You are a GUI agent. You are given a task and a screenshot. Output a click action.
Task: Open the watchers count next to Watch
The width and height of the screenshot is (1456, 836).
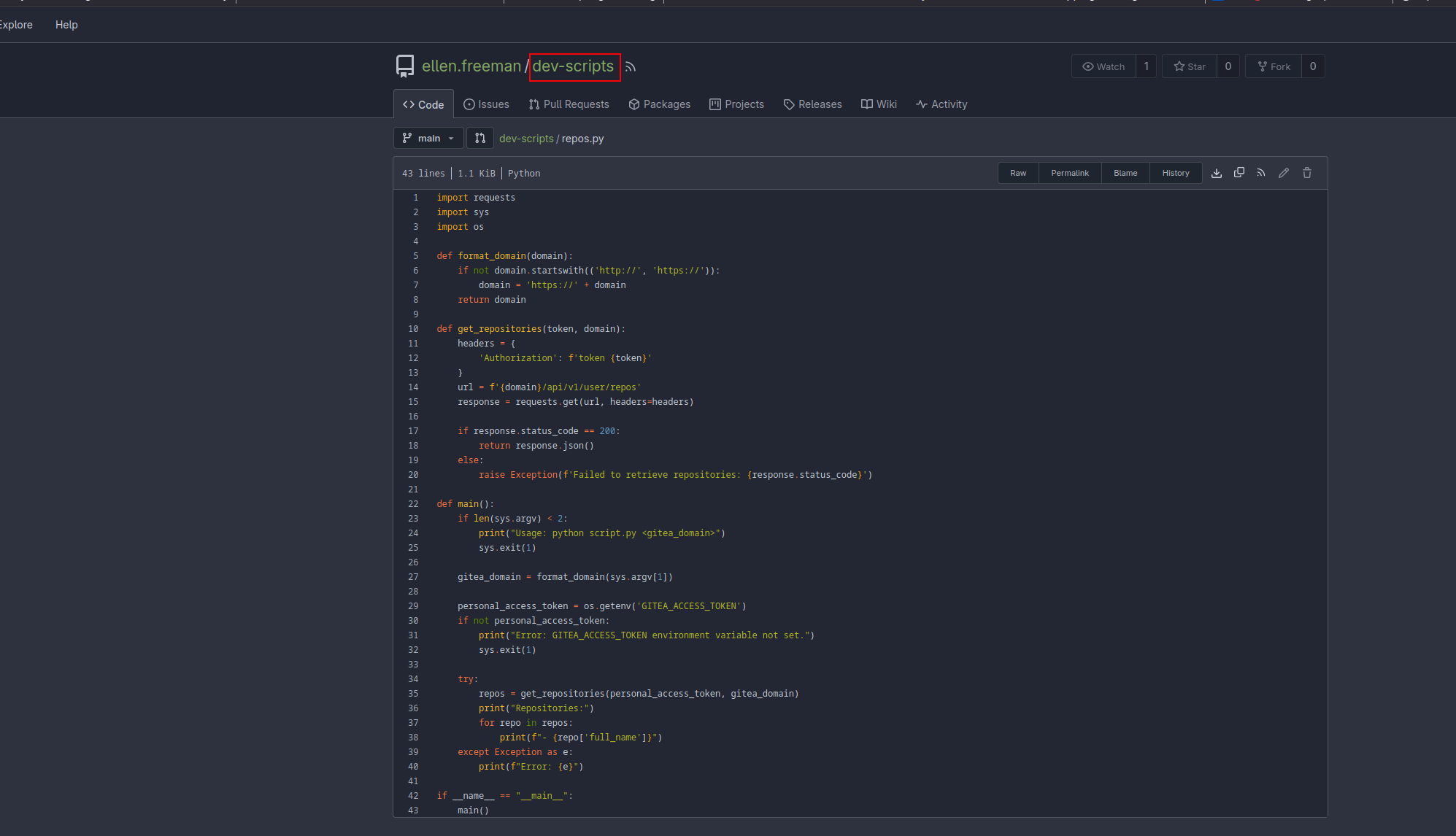[x=1146, y=66]
